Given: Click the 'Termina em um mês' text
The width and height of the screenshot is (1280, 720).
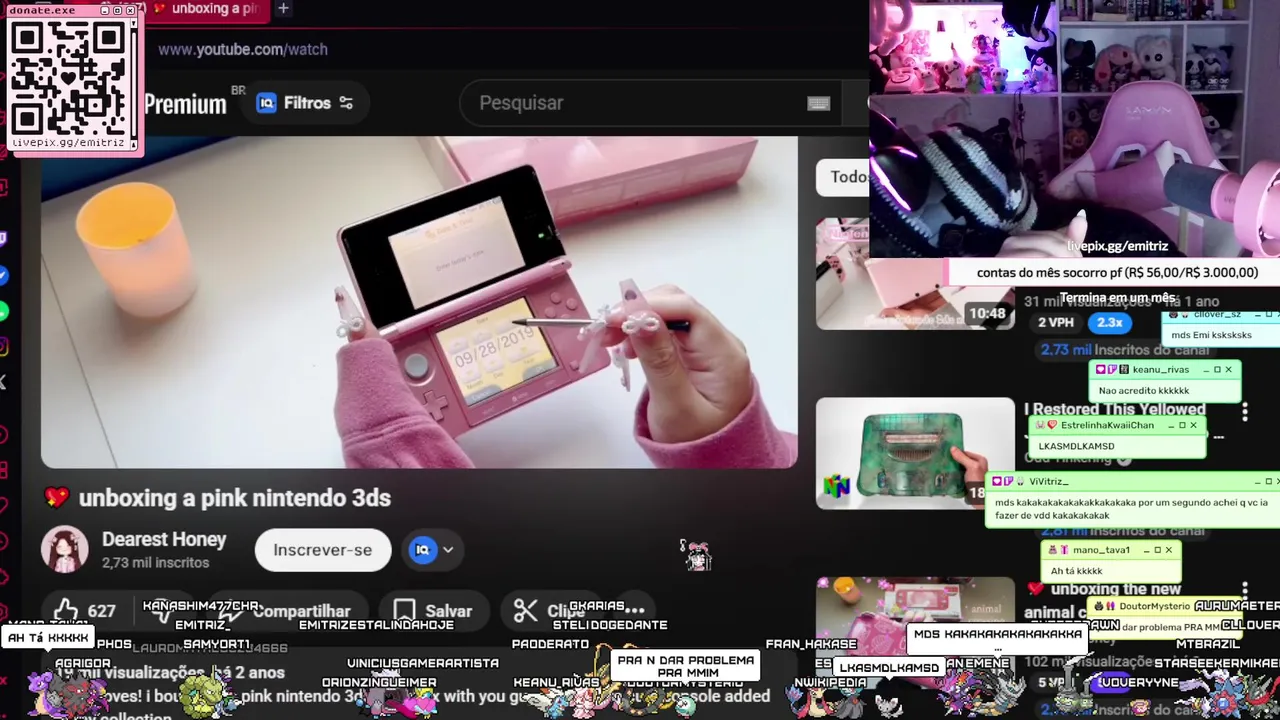Looking at the screenshot, I should click(1118, 298).
